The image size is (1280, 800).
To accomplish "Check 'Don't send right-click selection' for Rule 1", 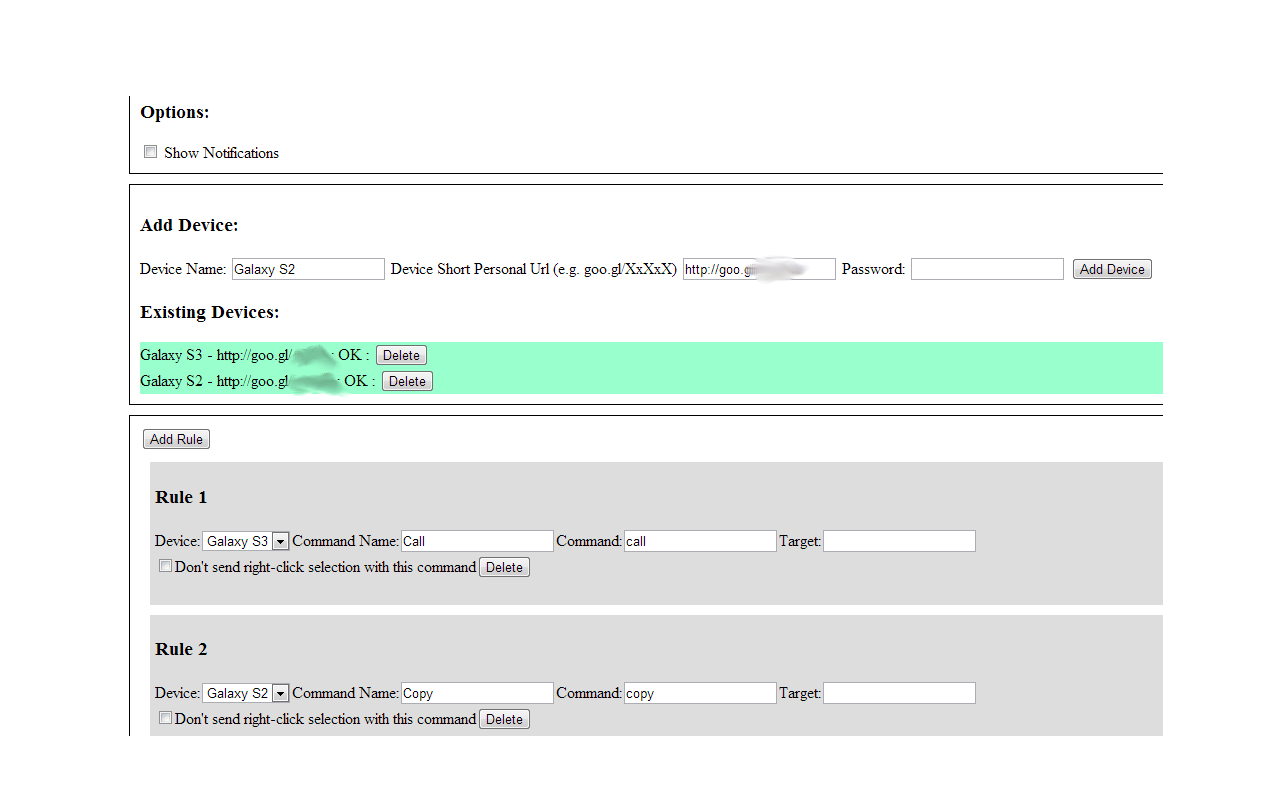I will 165,566.
